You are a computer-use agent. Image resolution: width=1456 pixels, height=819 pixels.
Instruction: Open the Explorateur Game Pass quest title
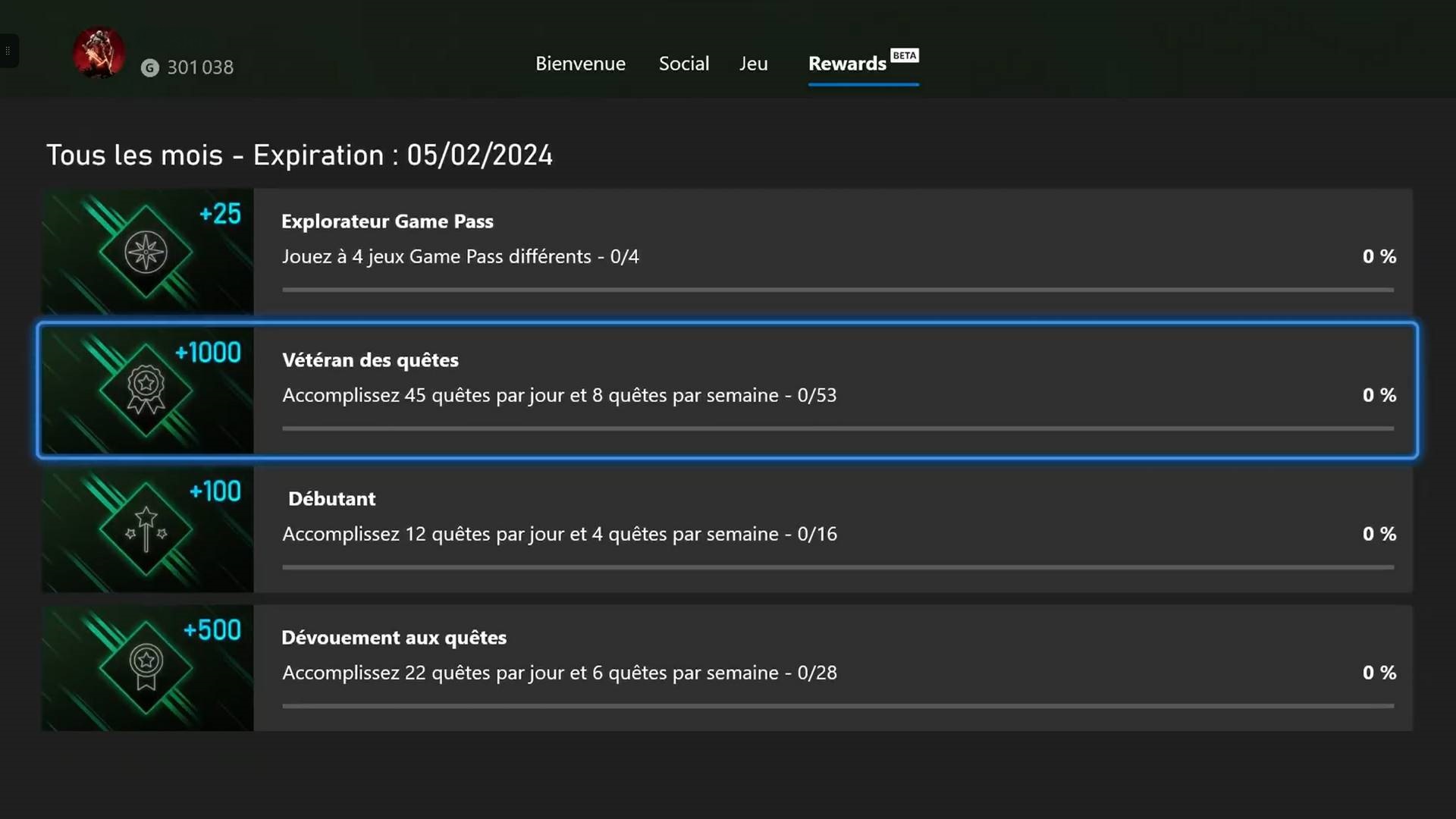387,221
